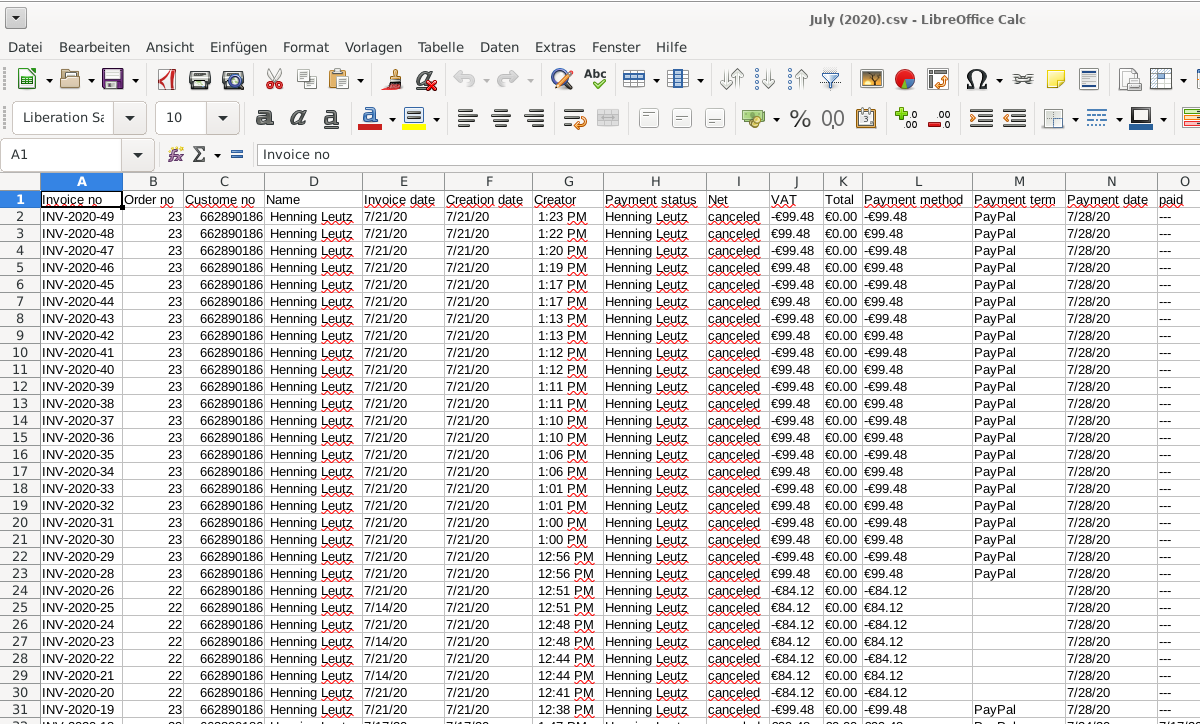Select column header D

point(313,182)
